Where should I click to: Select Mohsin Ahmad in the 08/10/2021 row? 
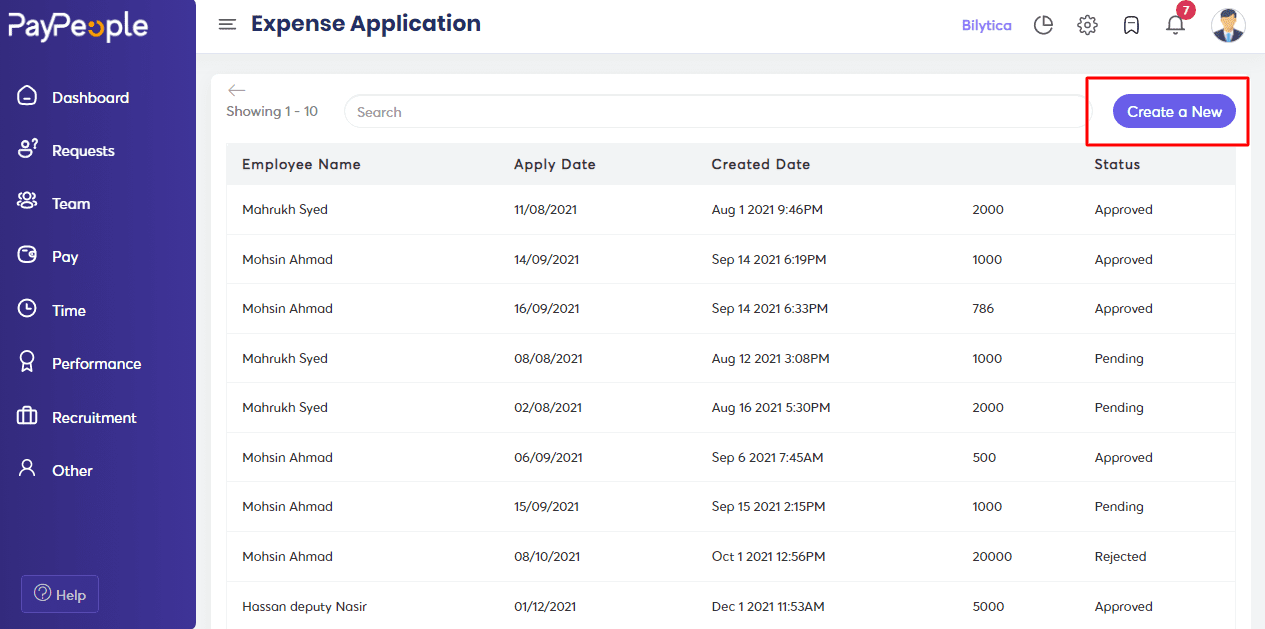pyautogui.click(x=287, y=556)
